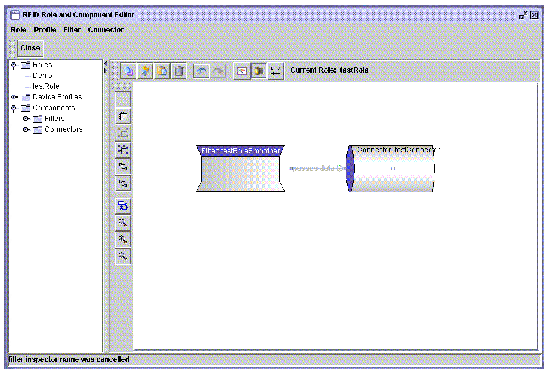Click the Current Role: testRole label
Screen dimensions: 549x374
click(x=329, y=70)
